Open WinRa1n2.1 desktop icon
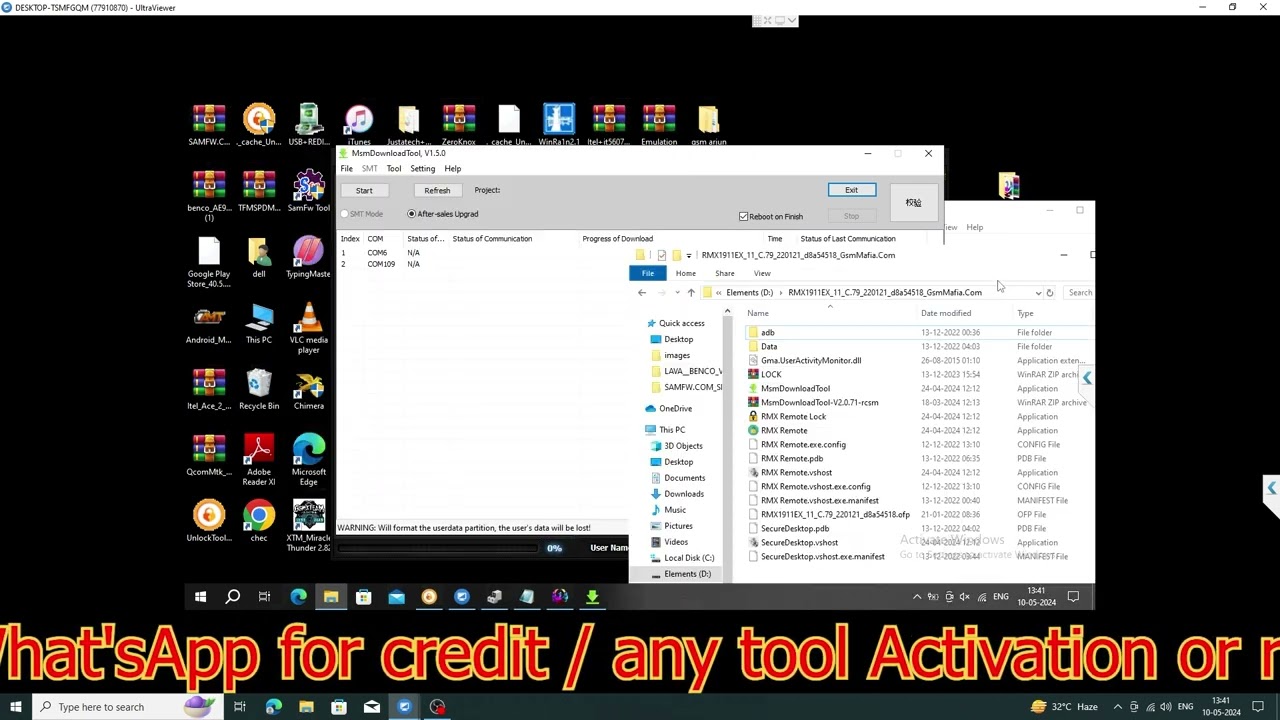 tap(559, 125)
